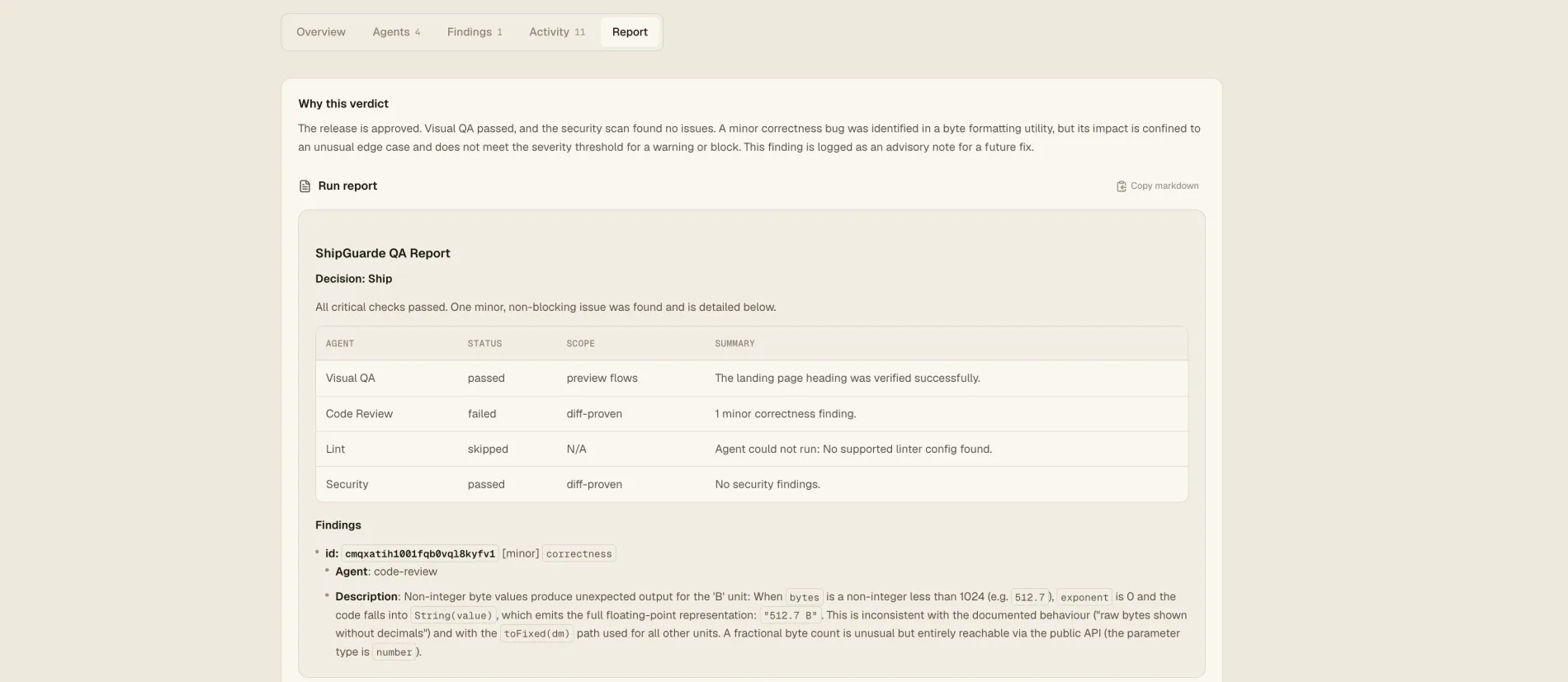The image size is (1568, 682).
Task: Open the Findings tab
Action: pos(475,32)
